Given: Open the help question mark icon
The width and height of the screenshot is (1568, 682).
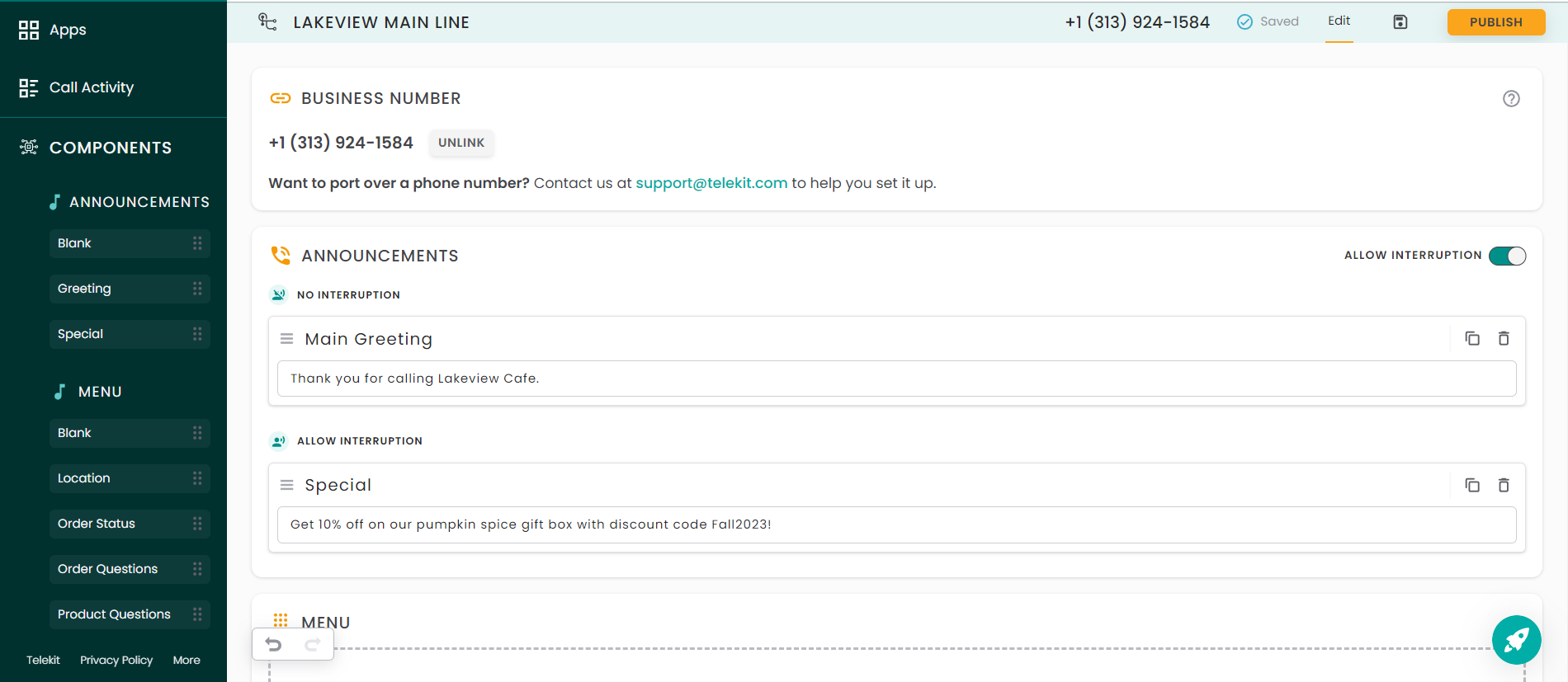Looking at the screenshot, I should coord(1511,99).
